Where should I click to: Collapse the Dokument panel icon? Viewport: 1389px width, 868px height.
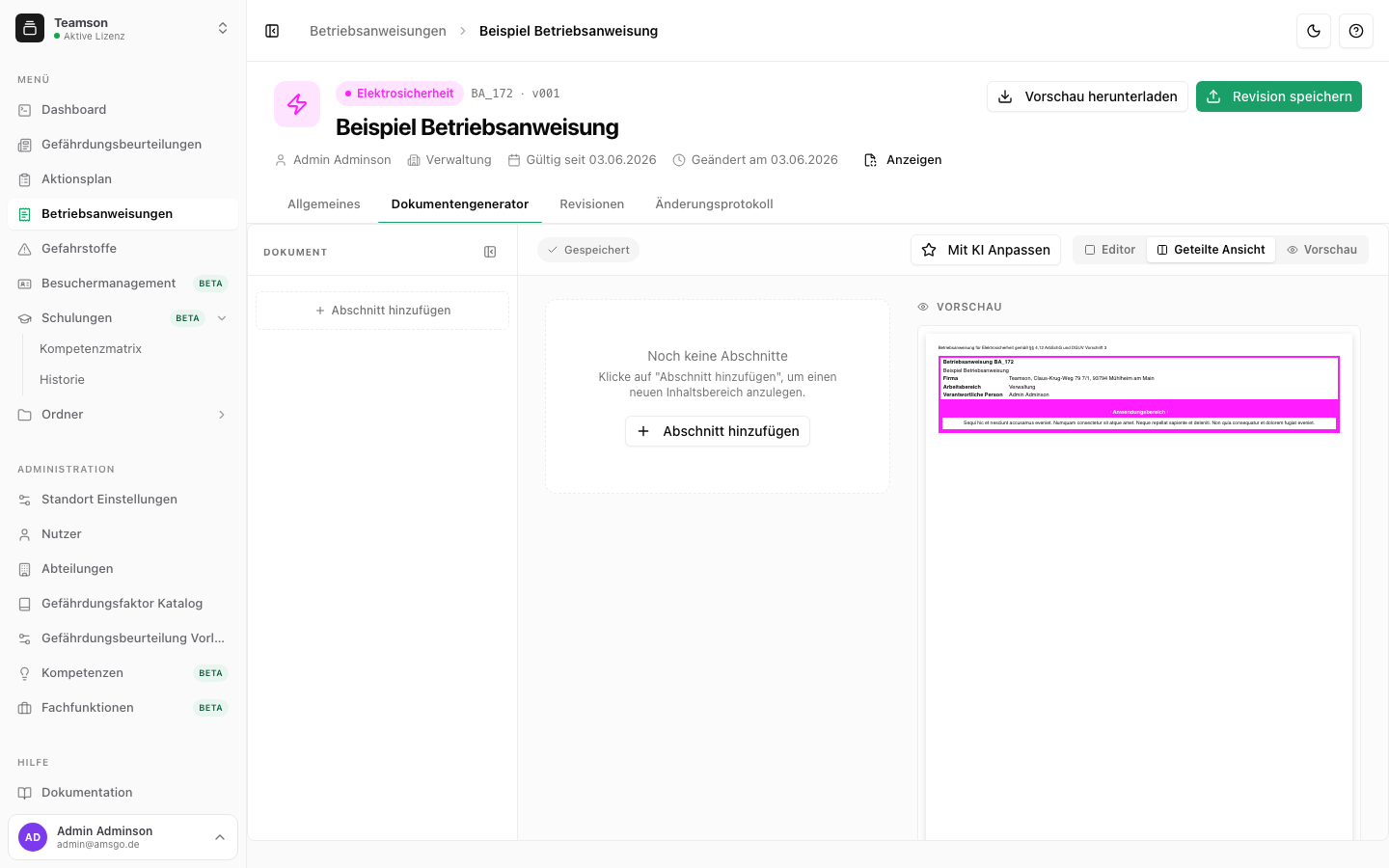coord(490,252)
